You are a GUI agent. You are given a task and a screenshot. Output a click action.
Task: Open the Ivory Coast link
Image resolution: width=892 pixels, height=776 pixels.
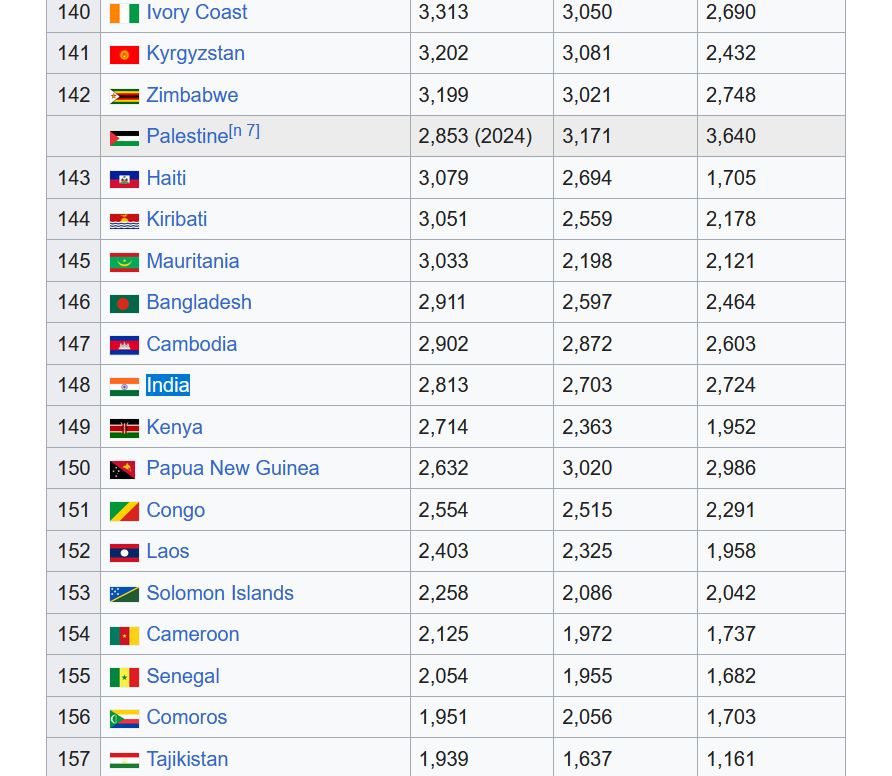coord(197,12)
